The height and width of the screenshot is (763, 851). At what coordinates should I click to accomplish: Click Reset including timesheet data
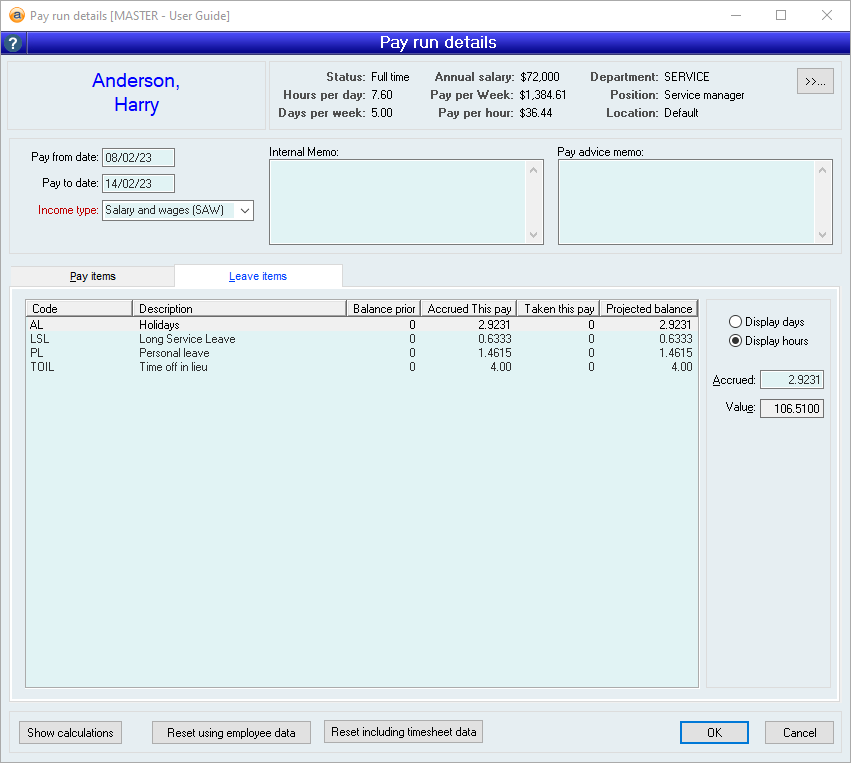[404, 732]
